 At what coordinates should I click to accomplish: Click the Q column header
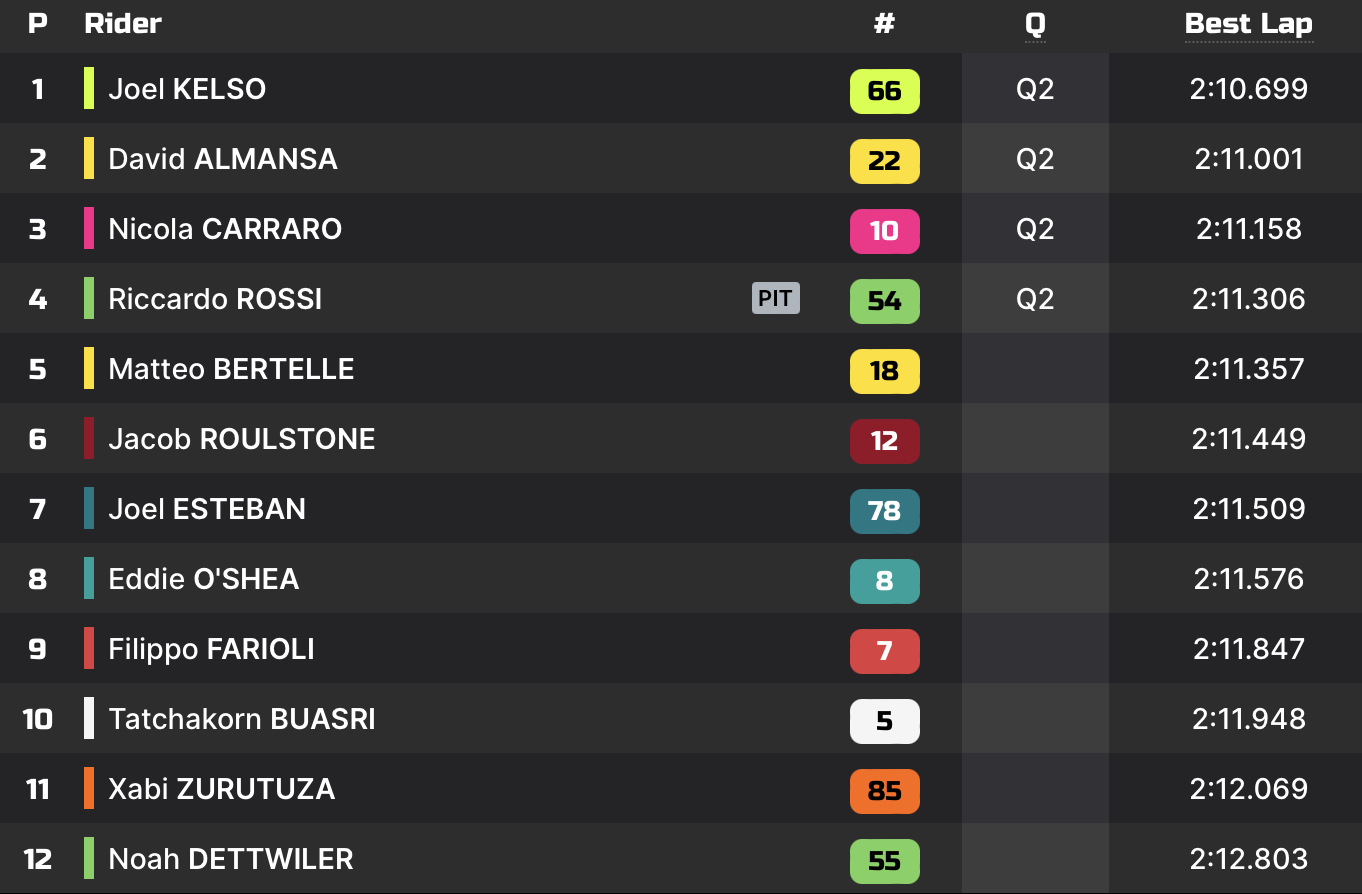pos(1035,24)
